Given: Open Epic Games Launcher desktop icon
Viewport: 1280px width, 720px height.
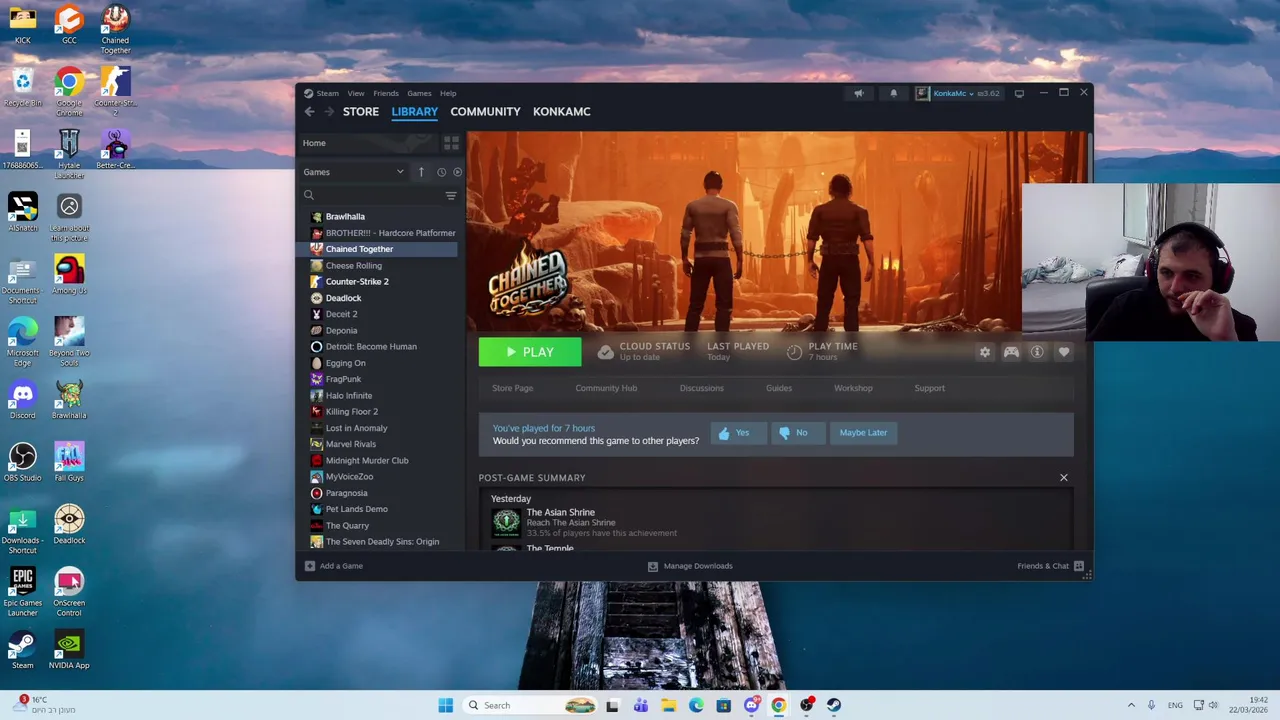Looking at the screenshot, I should [x=22, y=592].
